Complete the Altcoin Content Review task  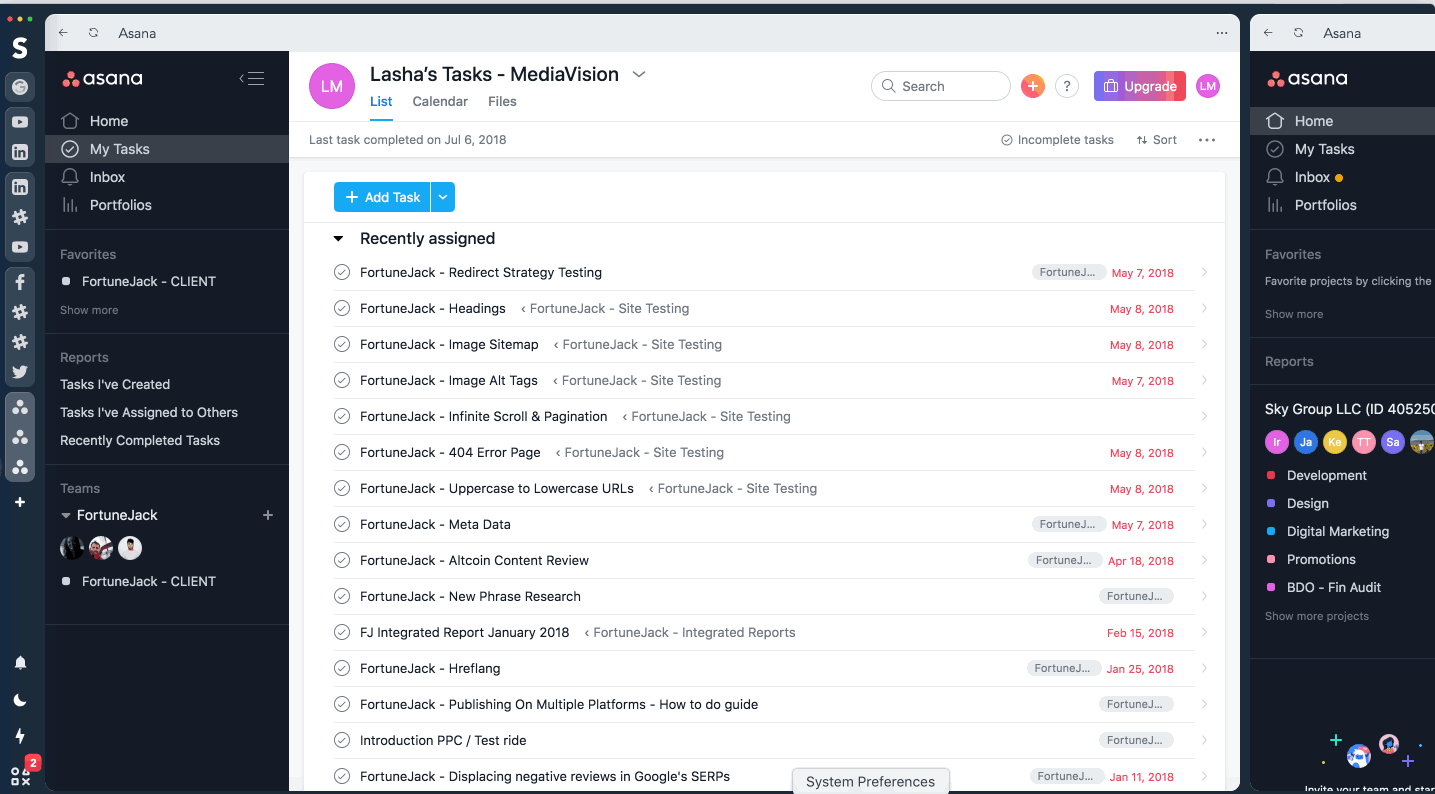click(342, 560)
